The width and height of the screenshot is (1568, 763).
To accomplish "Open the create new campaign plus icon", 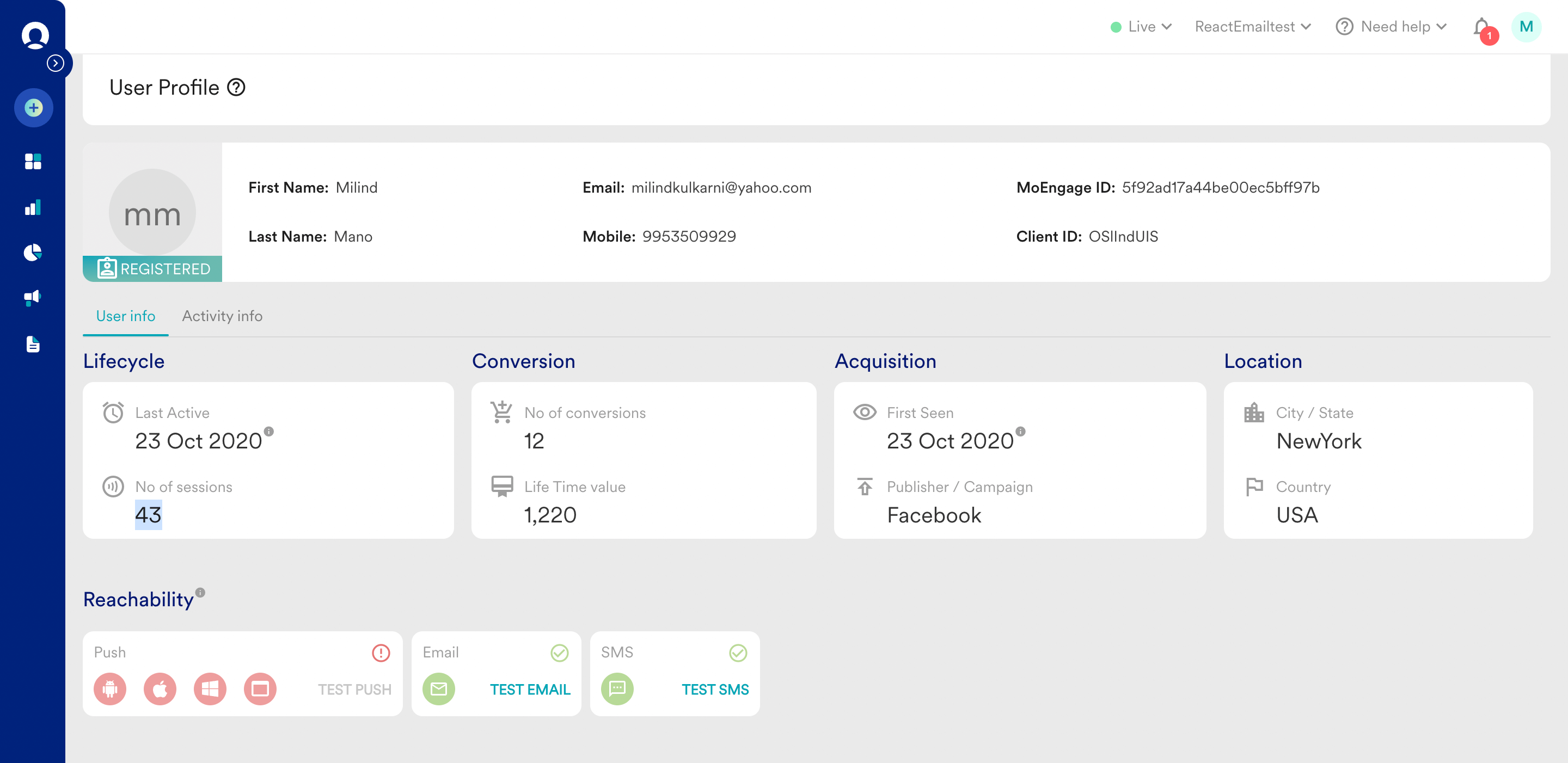I will tap(33, 108).
